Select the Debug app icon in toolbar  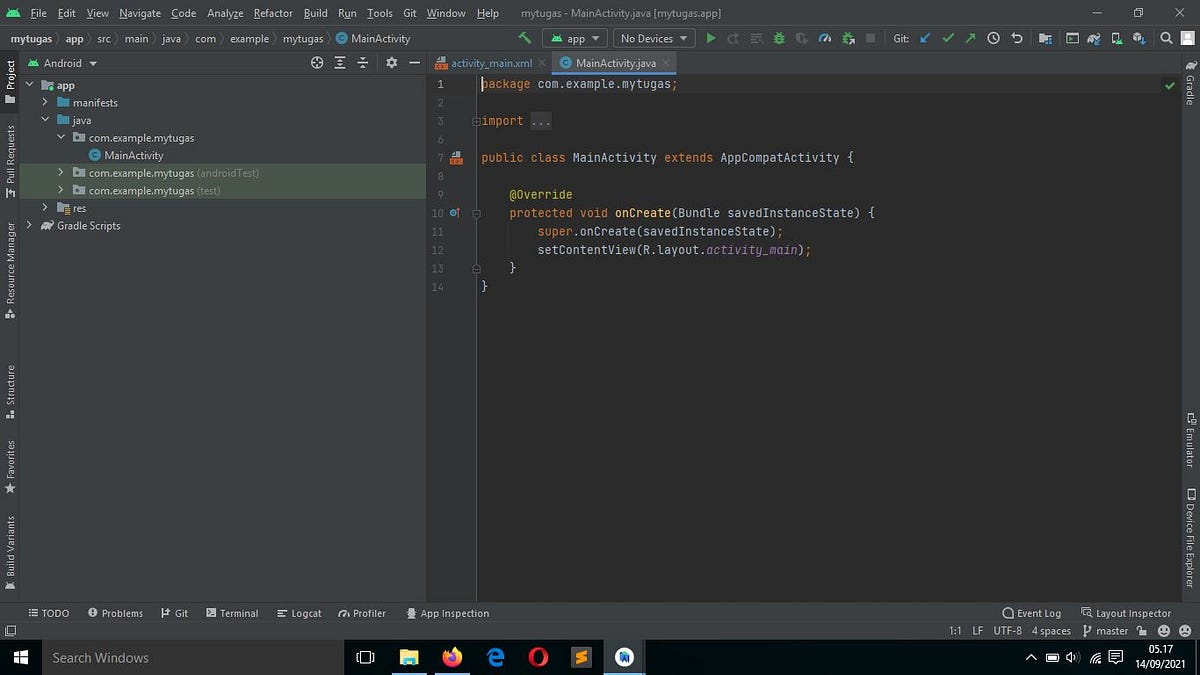(778, 38)
